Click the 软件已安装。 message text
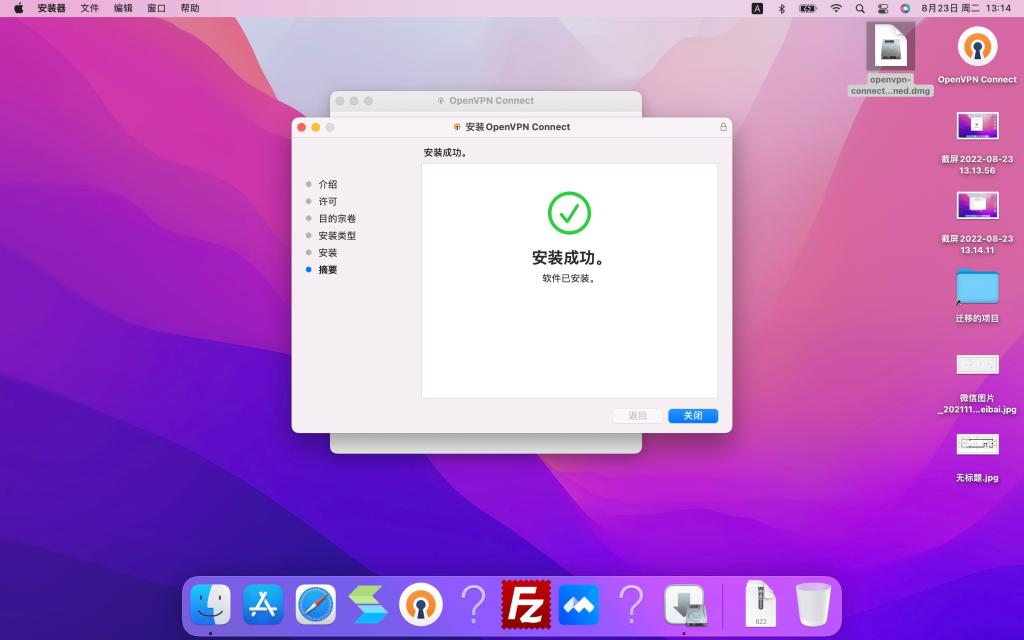Screen dimensions: 1024x640 pyautogui.click(x=569, y=278)
